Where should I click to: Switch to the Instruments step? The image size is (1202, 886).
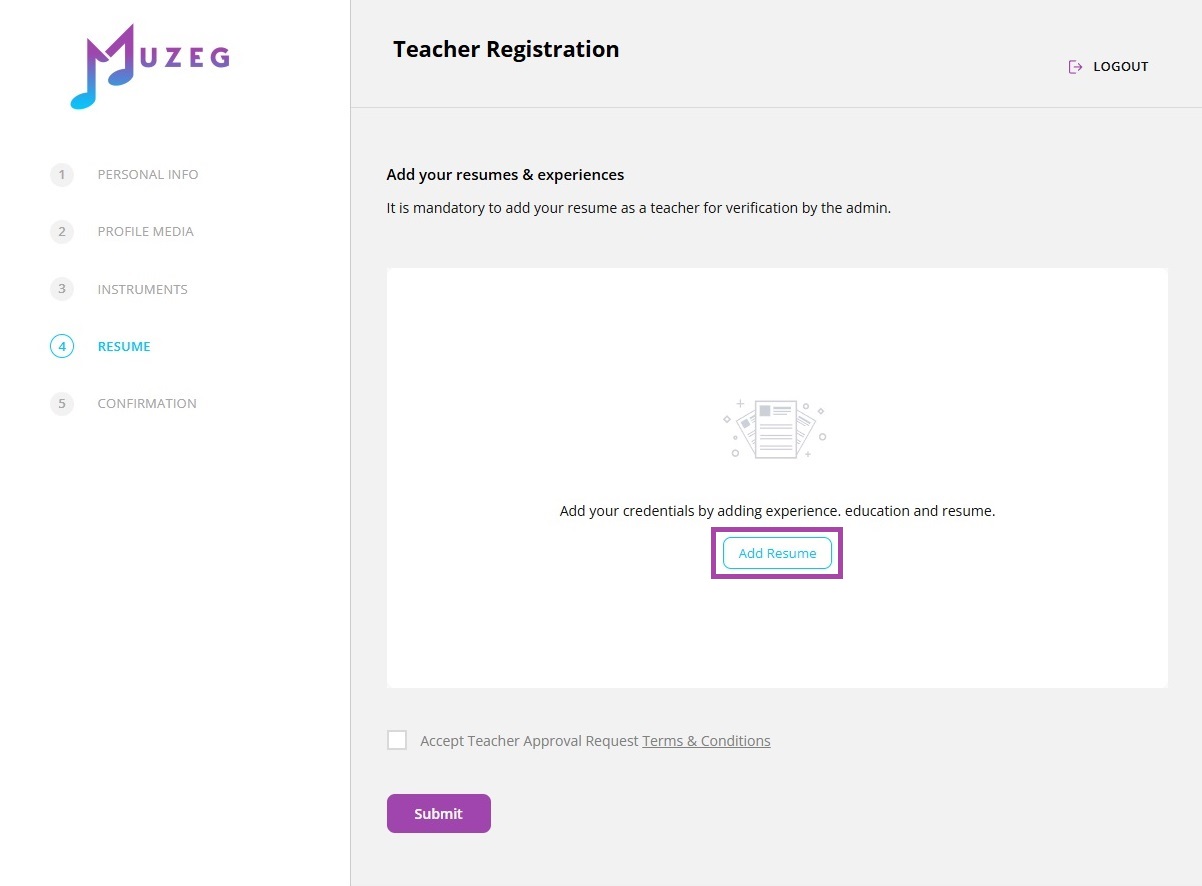142,290
